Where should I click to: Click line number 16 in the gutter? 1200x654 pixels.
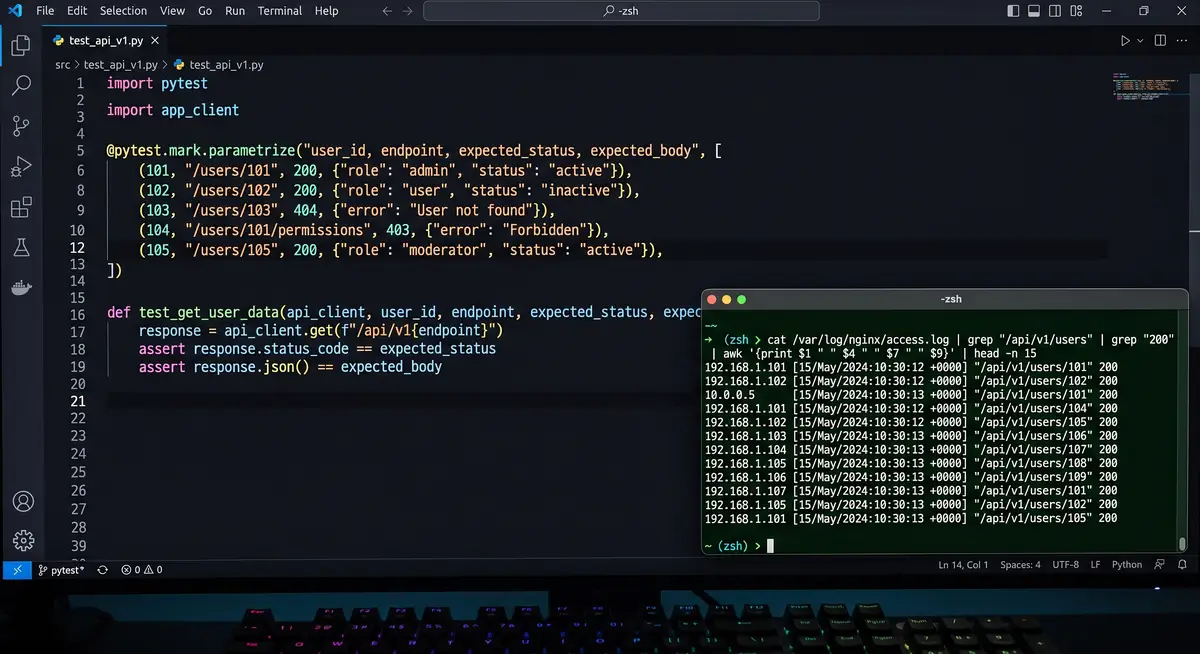coord(79,314)
